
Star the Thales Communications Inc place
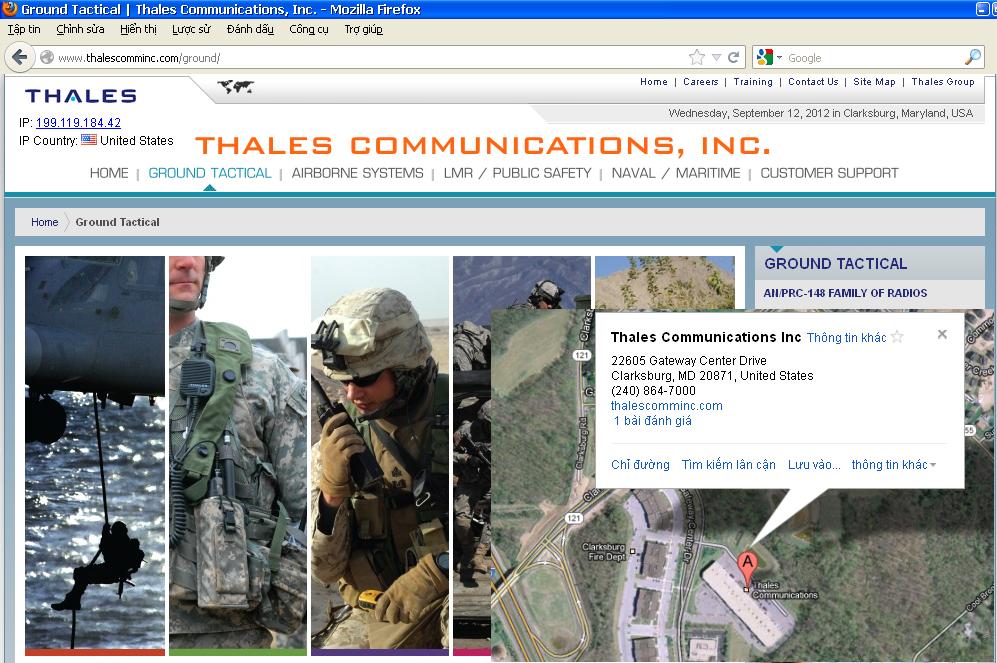[x=897, y=337]
